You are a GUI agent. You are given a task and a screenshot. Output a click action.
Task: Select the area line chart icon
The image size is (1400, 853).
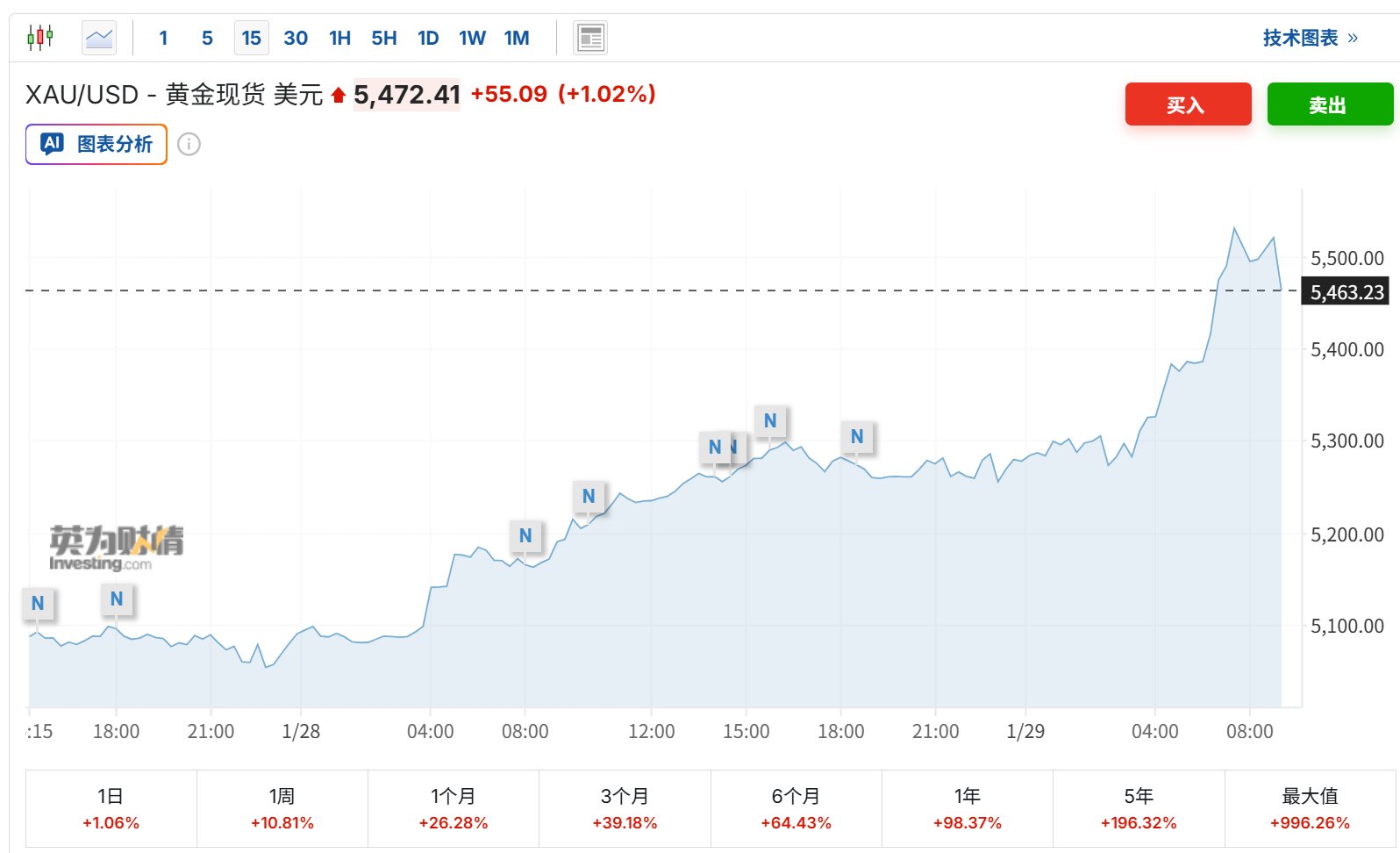click(99, 38)
